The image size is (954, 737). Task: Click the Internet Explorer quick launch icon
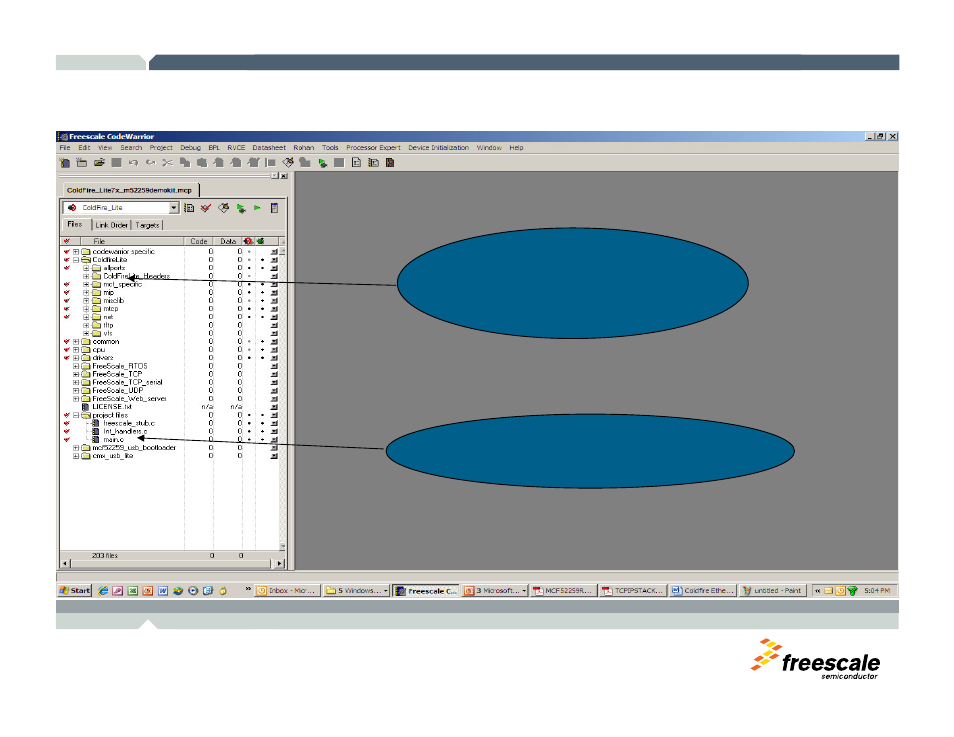(103, 590)
